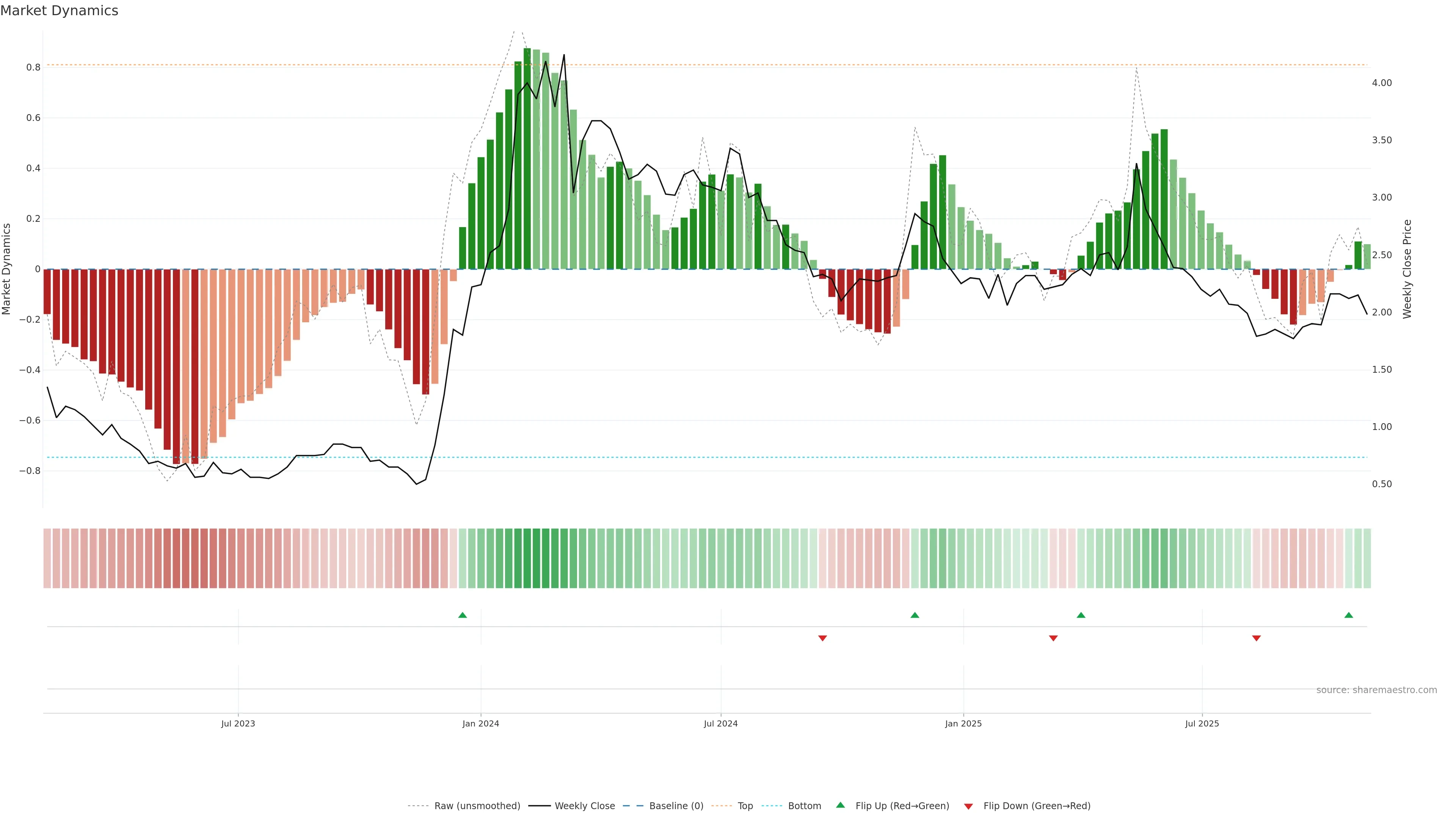This screenshot has height=819, width=1456.
Task: Click the Flip Down marker near March 2025
Action: (x=1053, y=638)
